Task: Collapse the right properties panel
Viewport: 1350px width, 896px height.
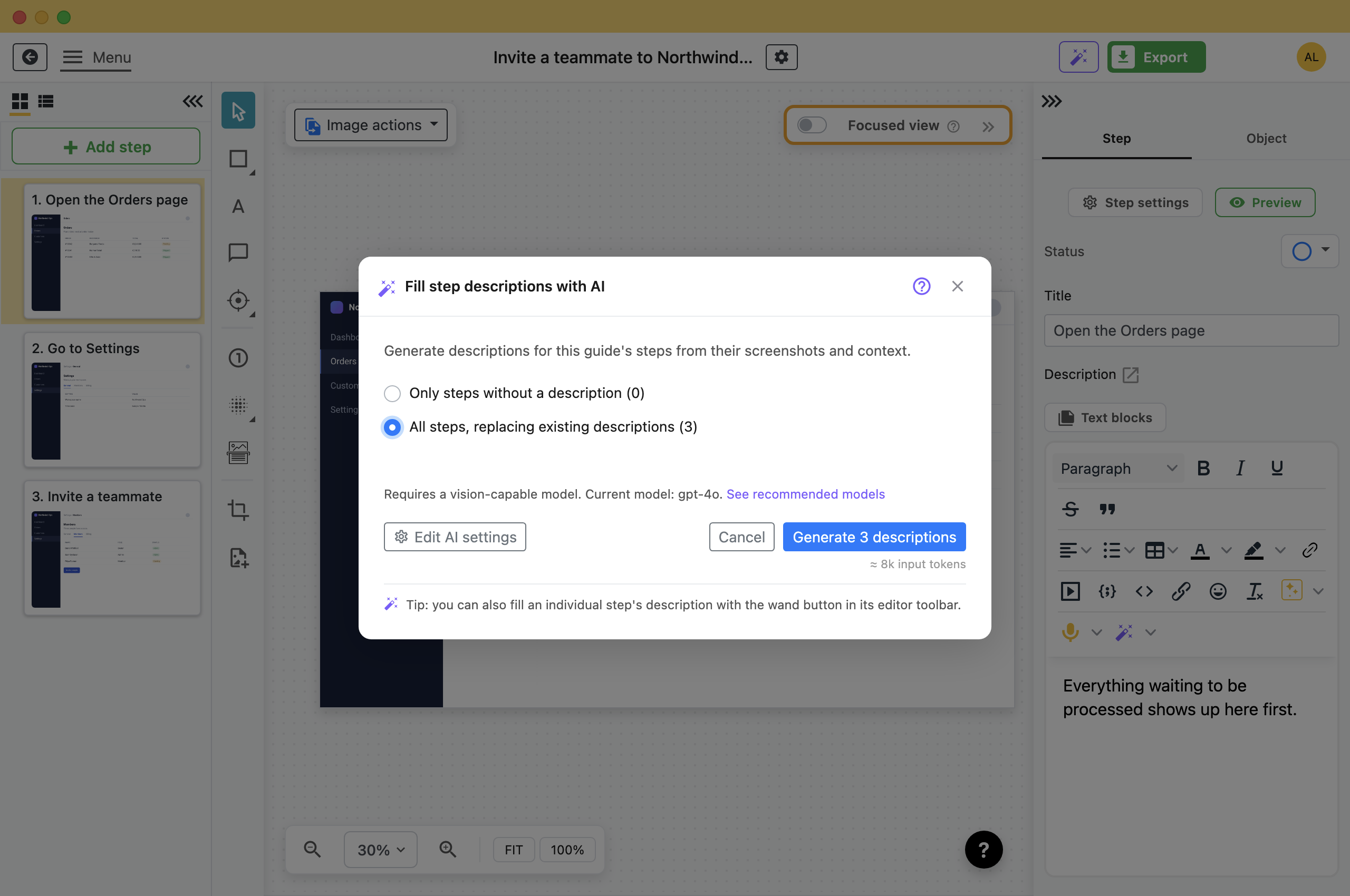Action: (x=1051, y=102)
